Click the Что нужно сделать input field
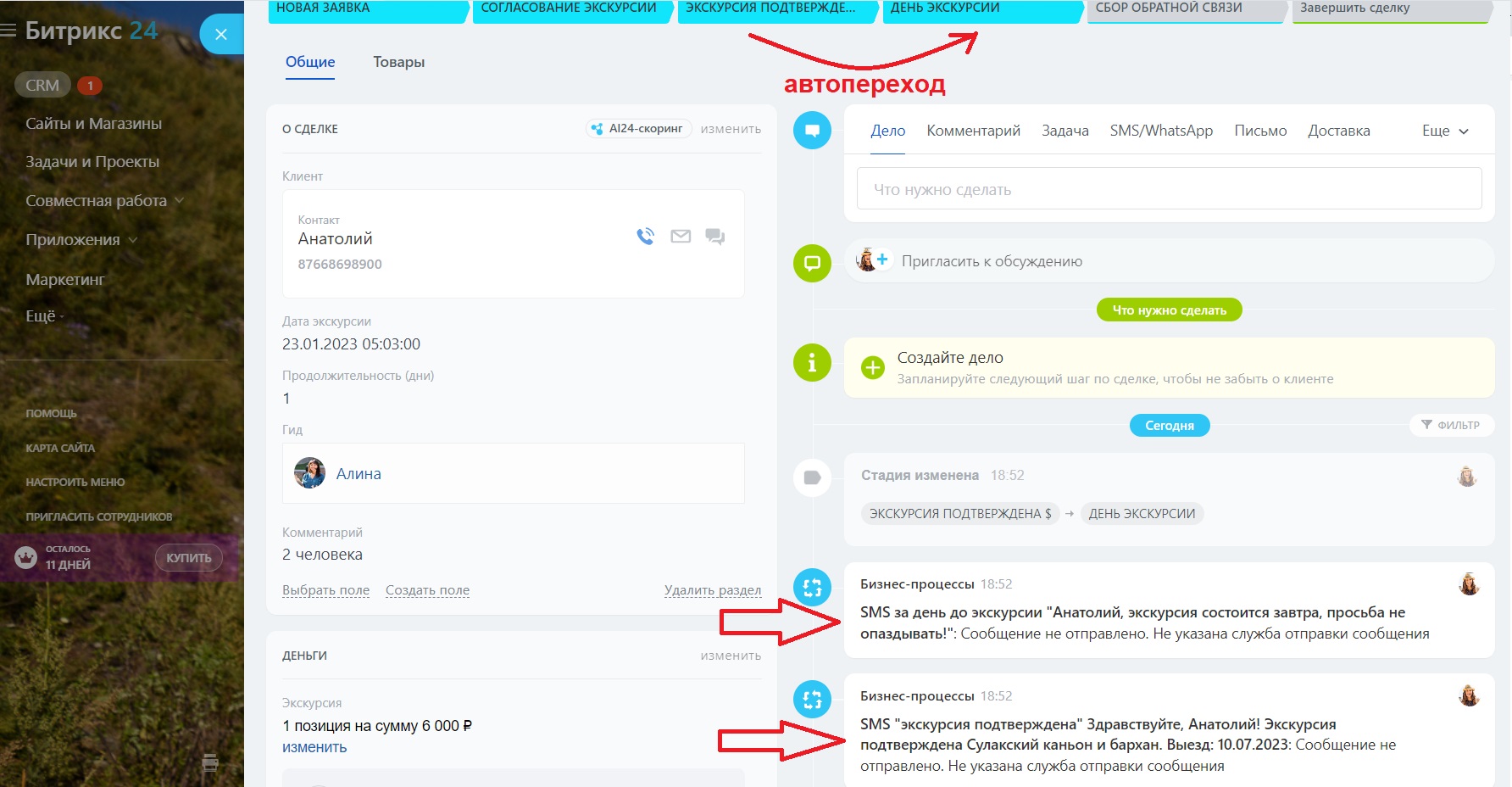This screenshot has width=1512, height=787. click(1170, 189)
